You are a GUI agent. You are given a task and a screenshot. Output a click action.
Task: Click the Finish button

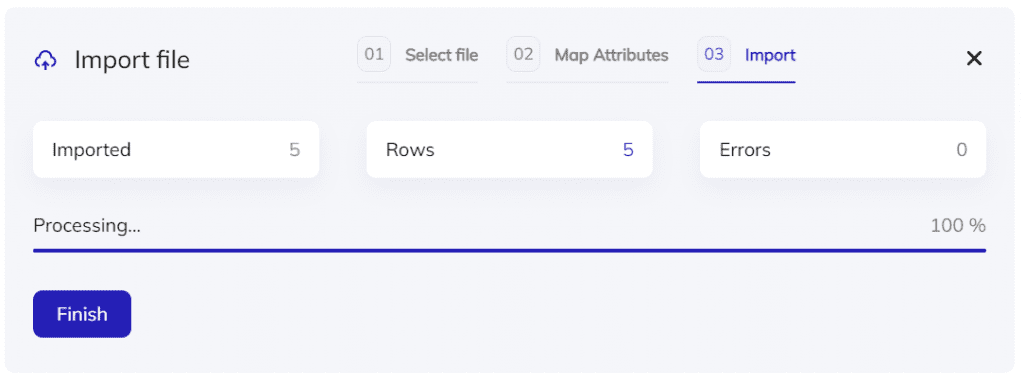point(82,314)
